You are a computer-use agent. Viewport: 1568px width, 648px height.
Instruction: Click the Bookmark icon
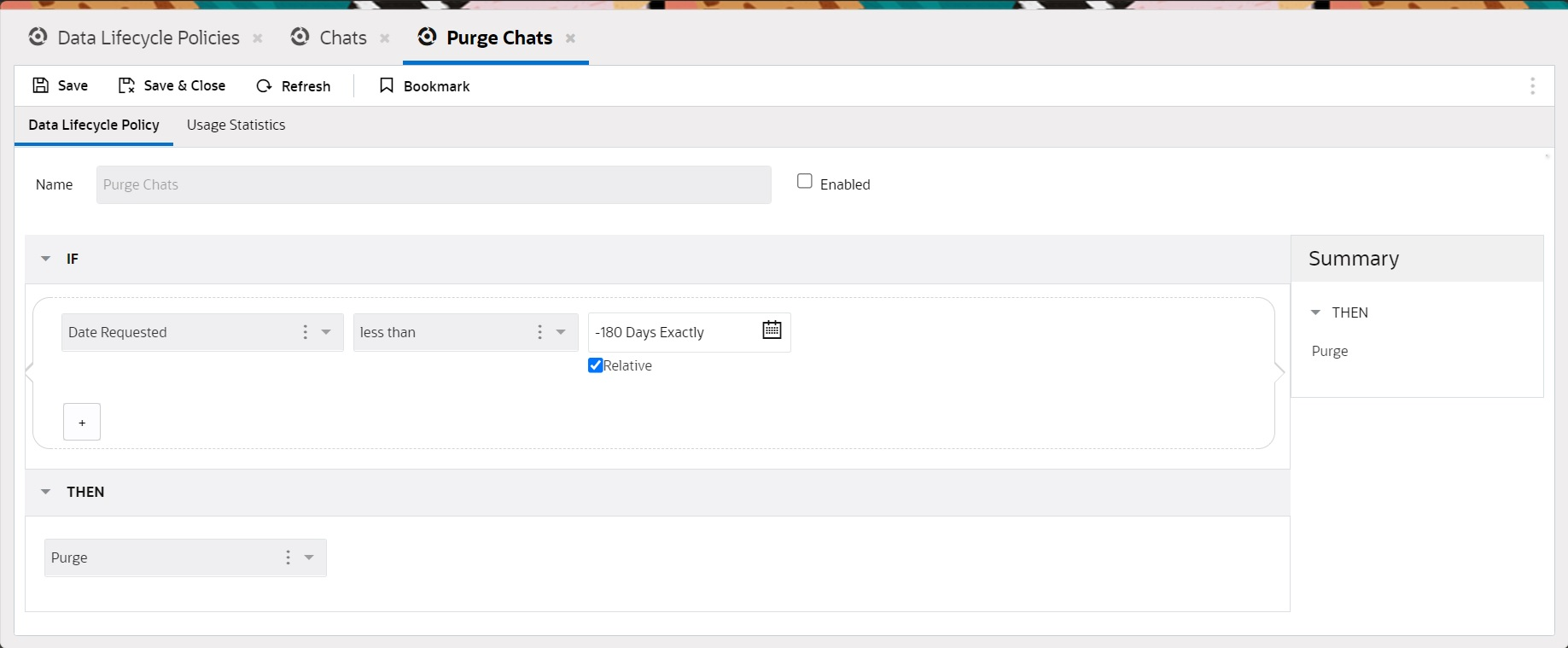[x=387, y=85]
